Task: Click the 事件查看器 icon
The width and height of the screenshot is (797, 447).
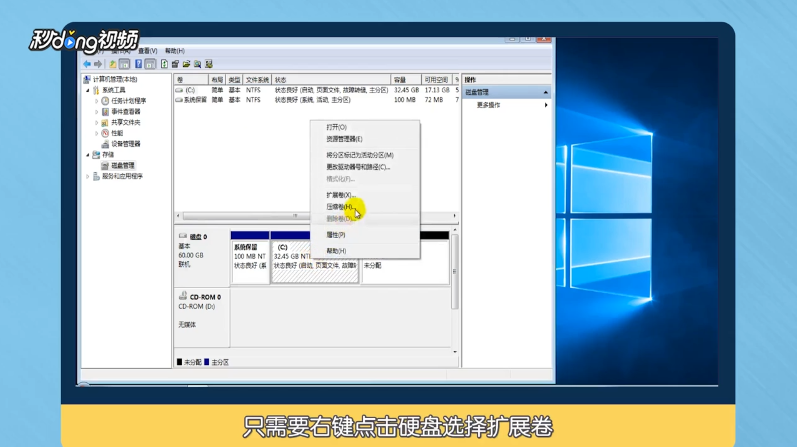Action: click(x=105, y=111)
